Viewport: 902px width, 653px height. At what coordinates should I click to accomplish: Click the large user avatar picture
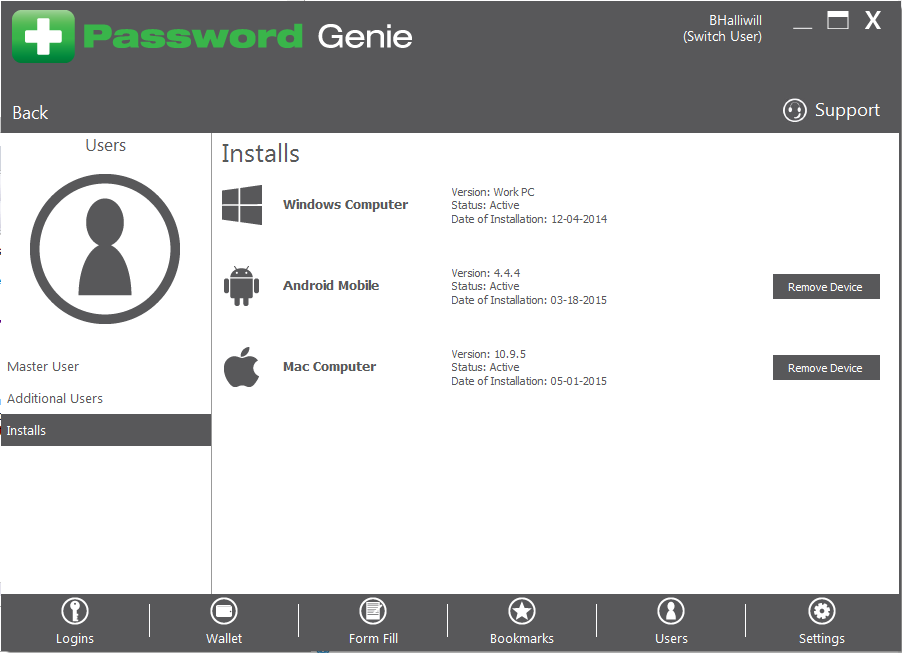tap(105, 249)
